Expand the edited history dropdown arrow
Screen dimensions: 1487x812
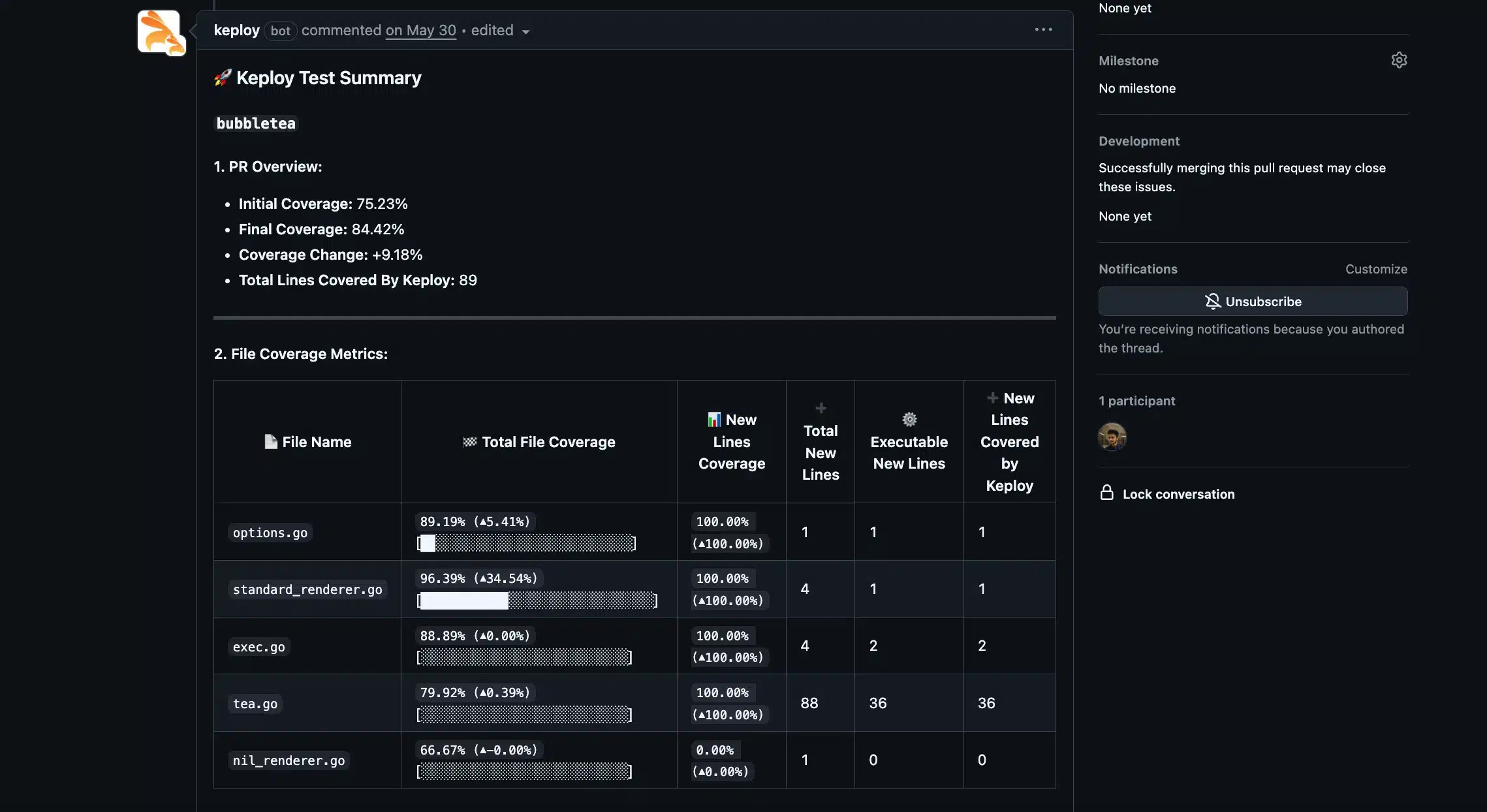525,32
